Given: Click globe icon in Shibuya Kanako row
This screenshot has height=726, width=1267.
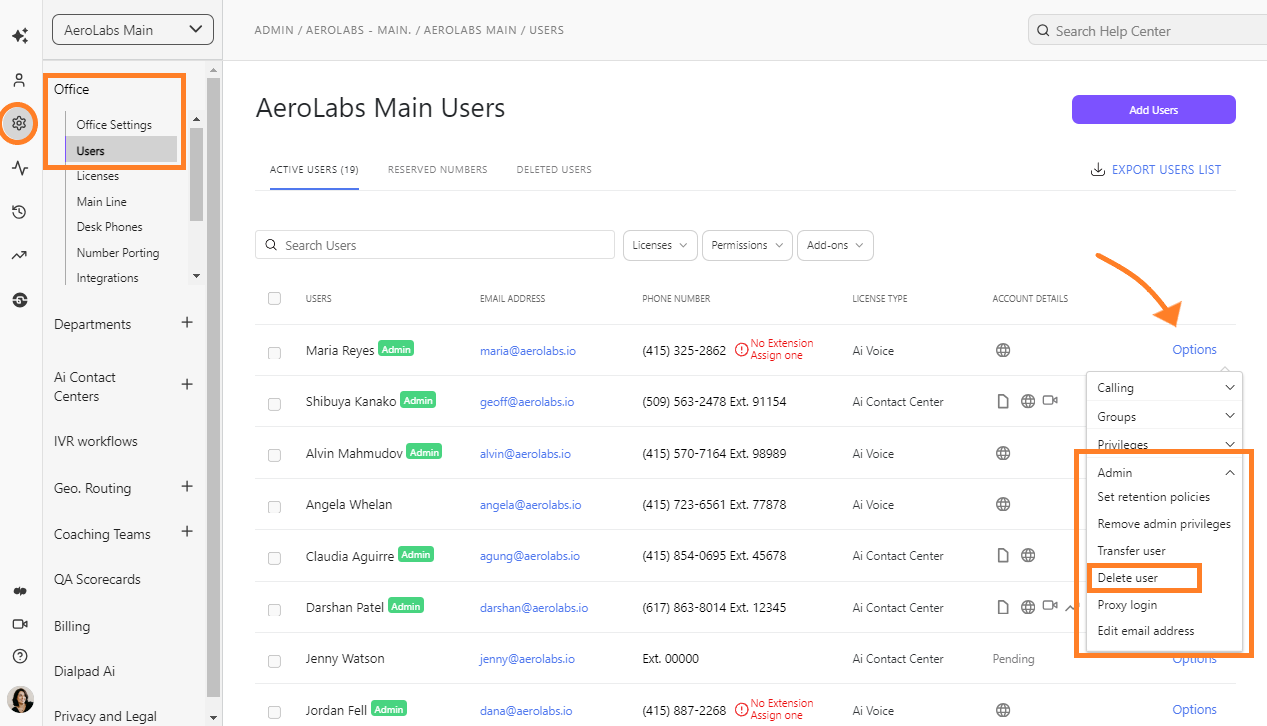Looking at the screenshot, I should (x=1027, y=401).
